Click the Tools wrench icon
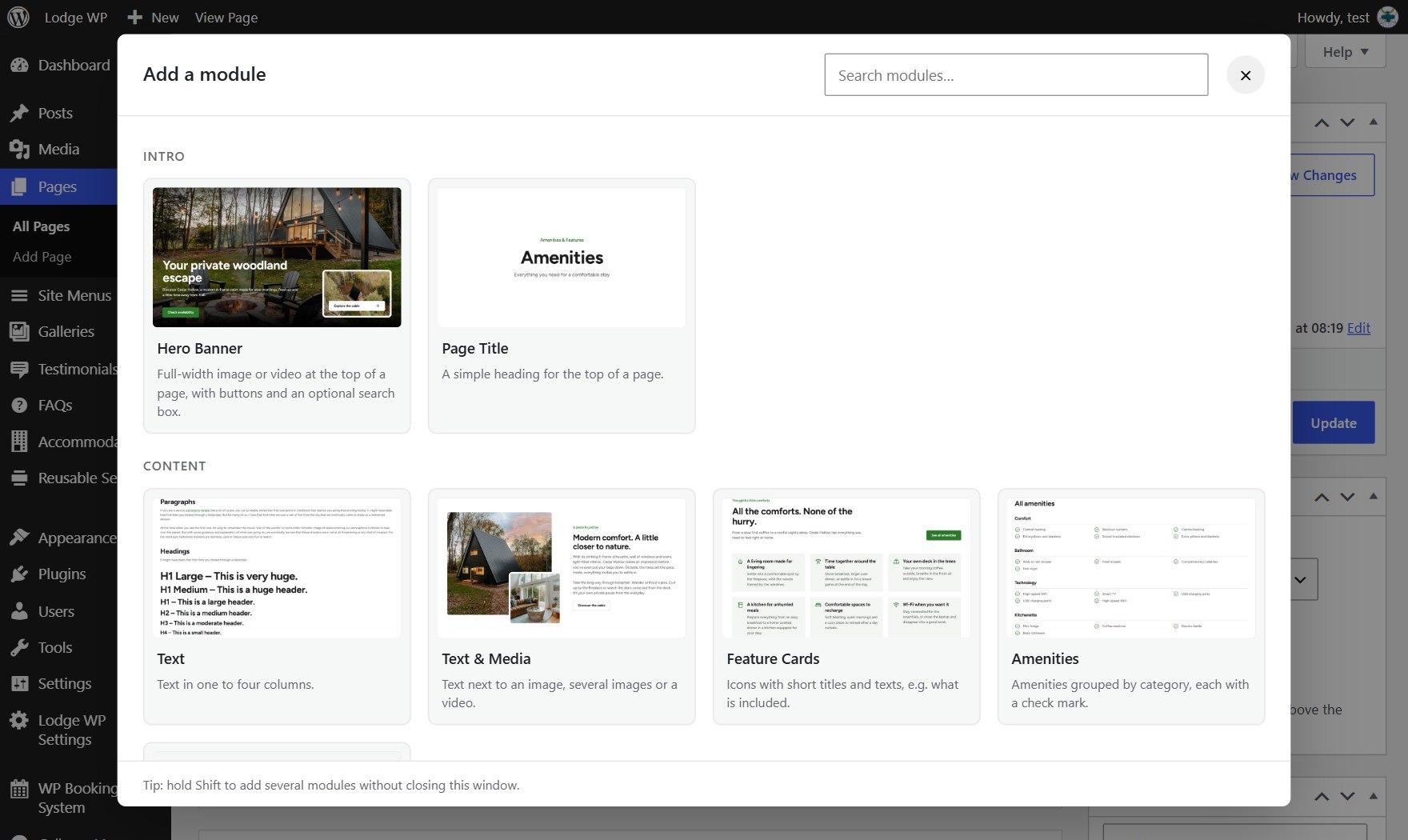 pyautogui.click(x=19, y=648)
